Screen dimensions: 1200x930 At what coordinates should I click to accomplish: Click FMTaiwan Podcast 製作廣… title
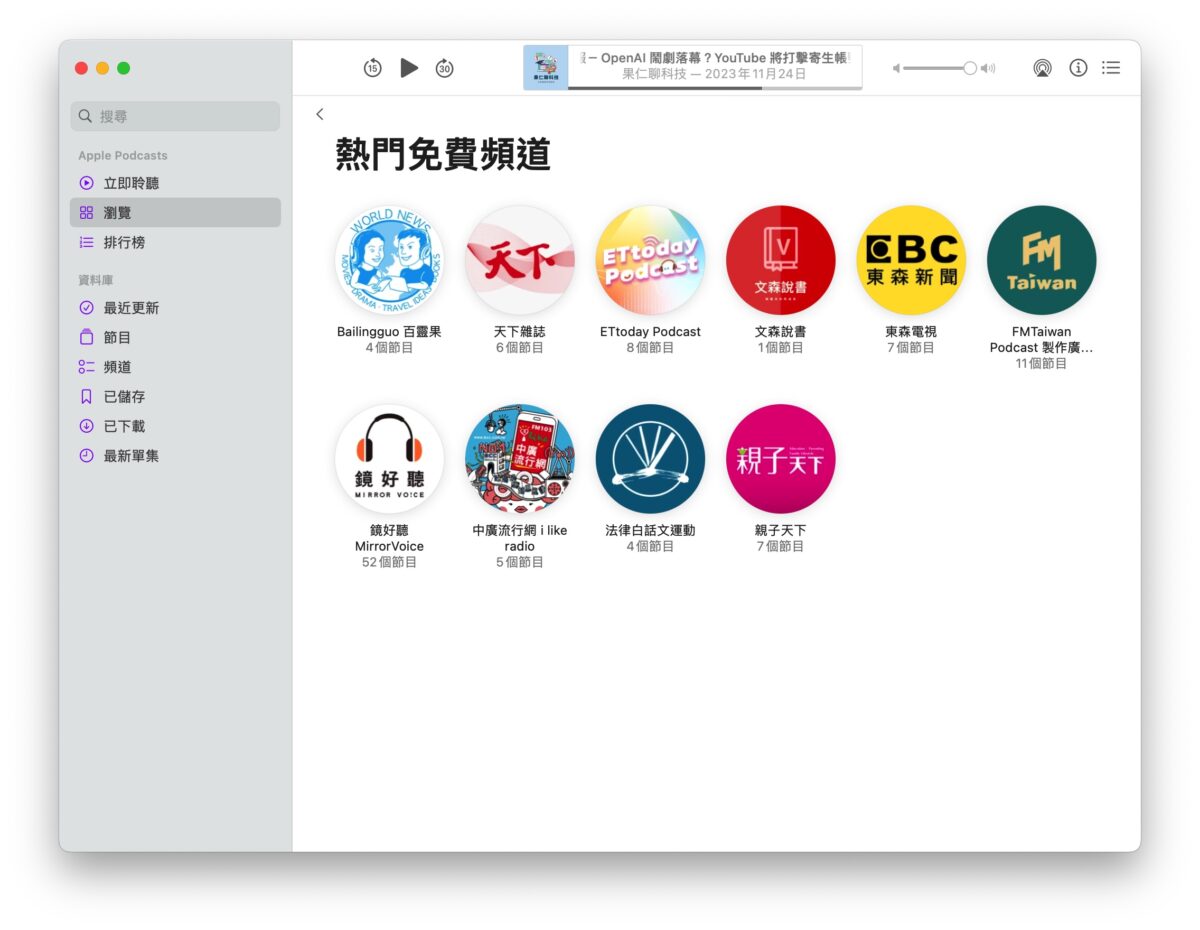[1041, 340]
